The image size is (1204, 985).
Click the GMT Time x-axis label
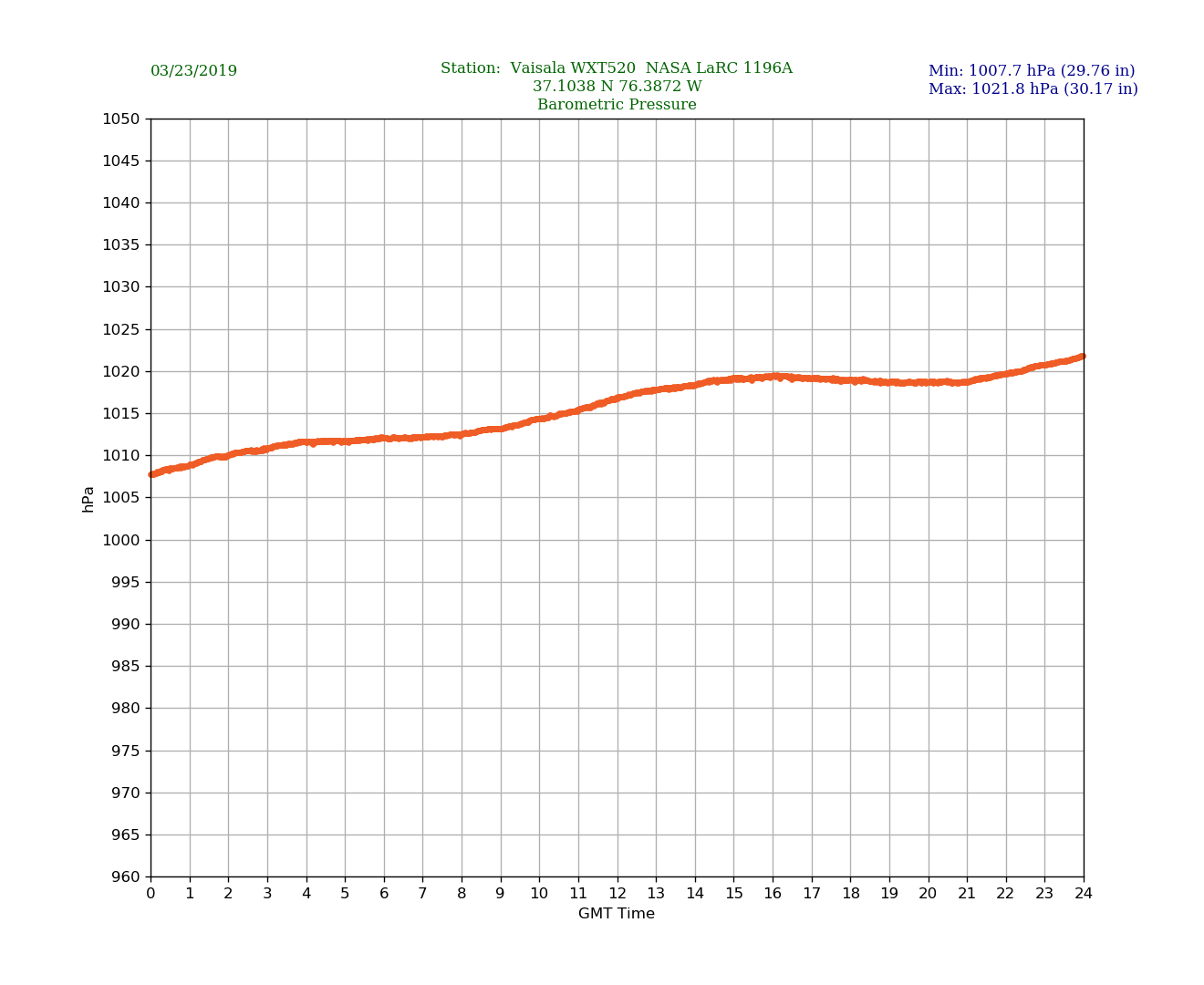point(616,914)
